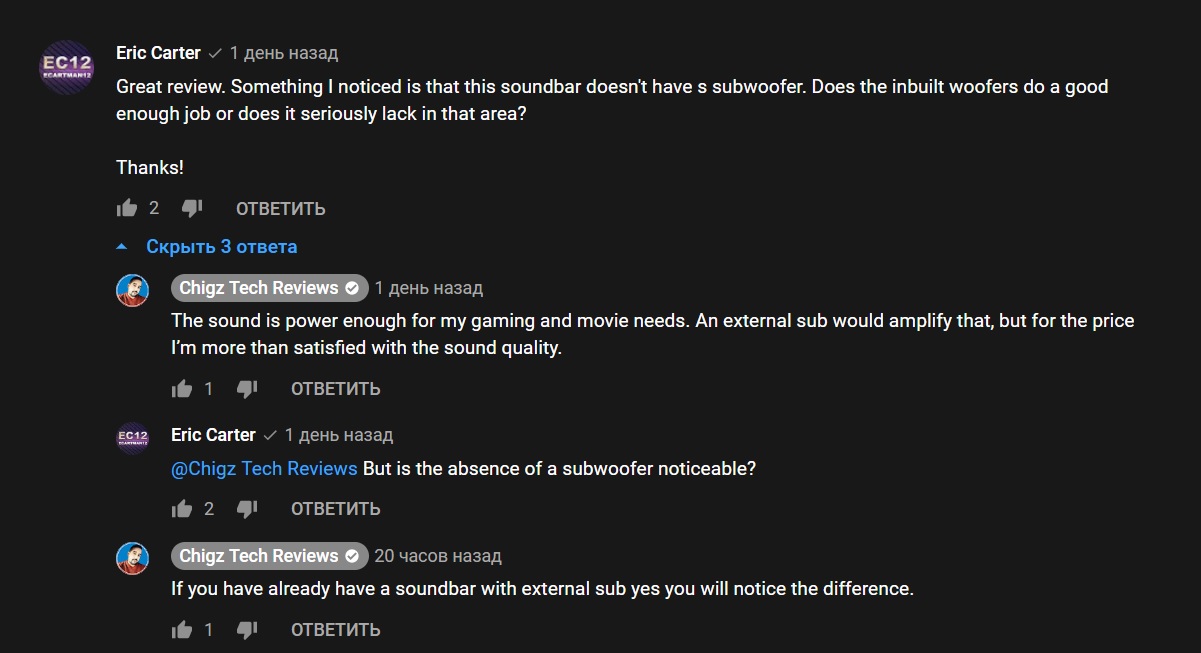1201x653 pixels.
Task: Open small EC12 avatar on Eric's reply
Action: coord(133,437)
